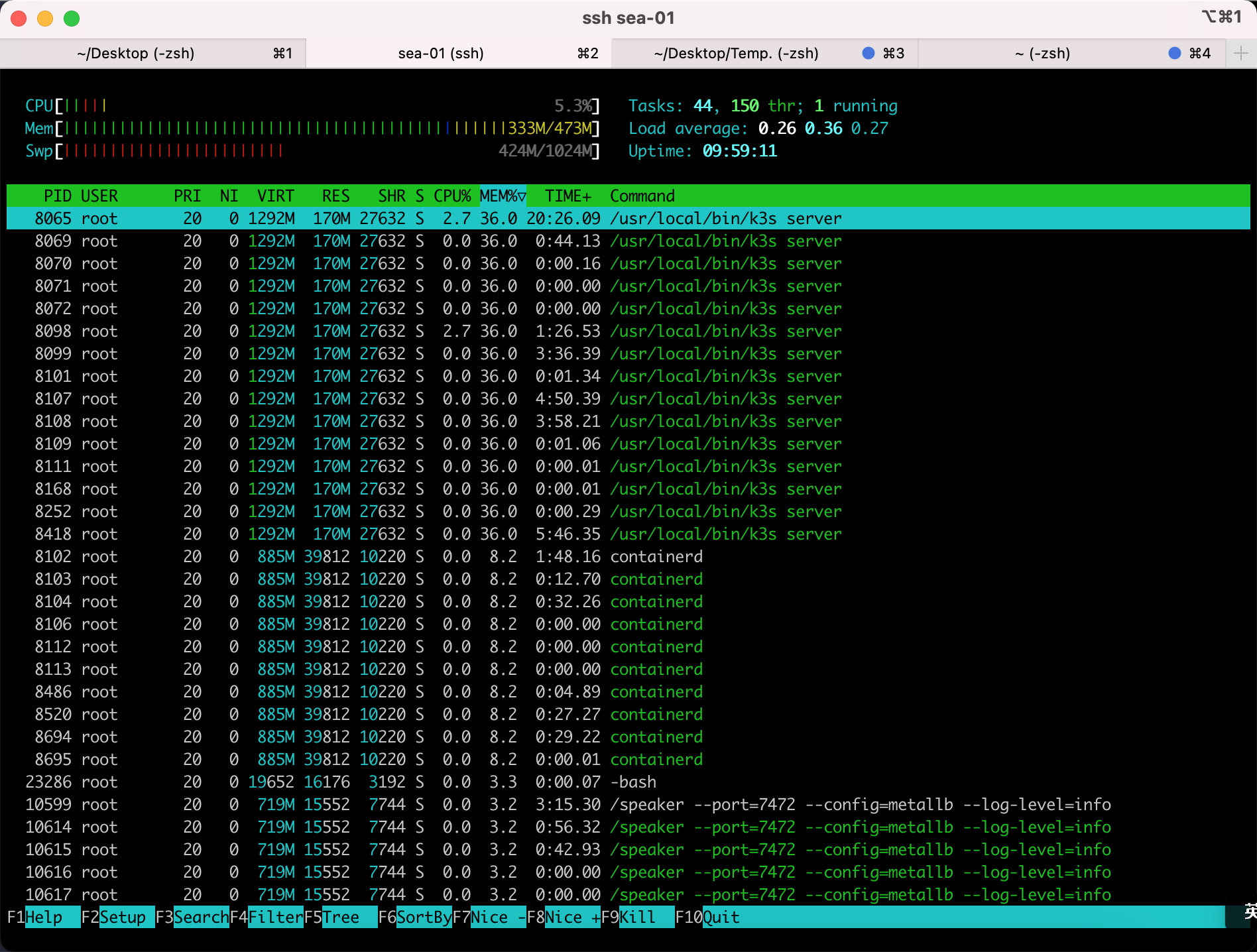Select containerd process row PID 8695

click(628, 759)
